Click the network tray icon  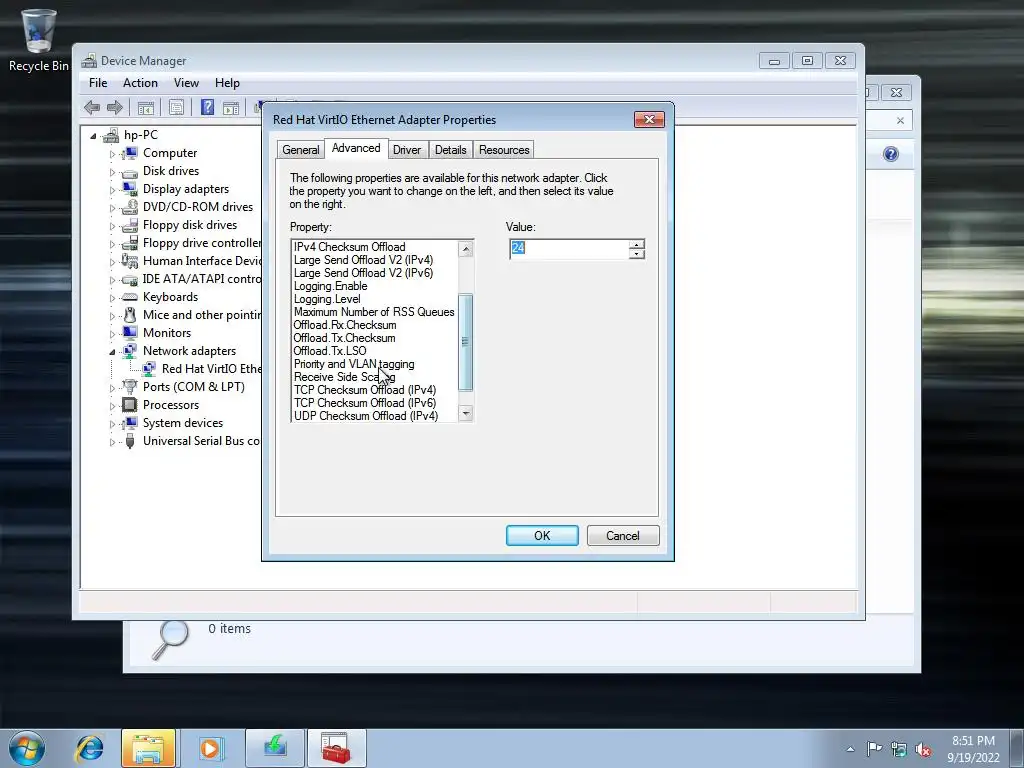click(x=899, y=749)
